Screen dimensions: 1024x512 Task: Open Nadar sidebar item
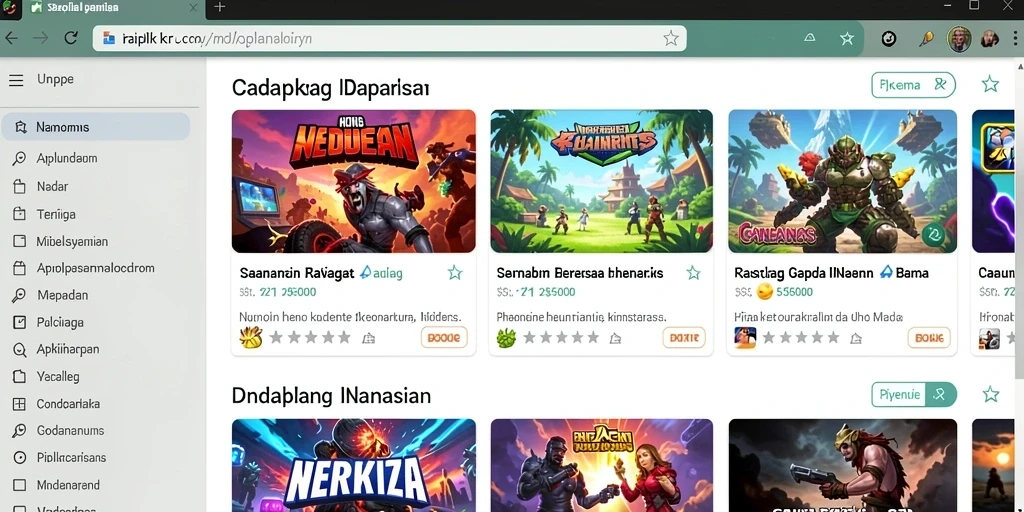tap(52, 186)
